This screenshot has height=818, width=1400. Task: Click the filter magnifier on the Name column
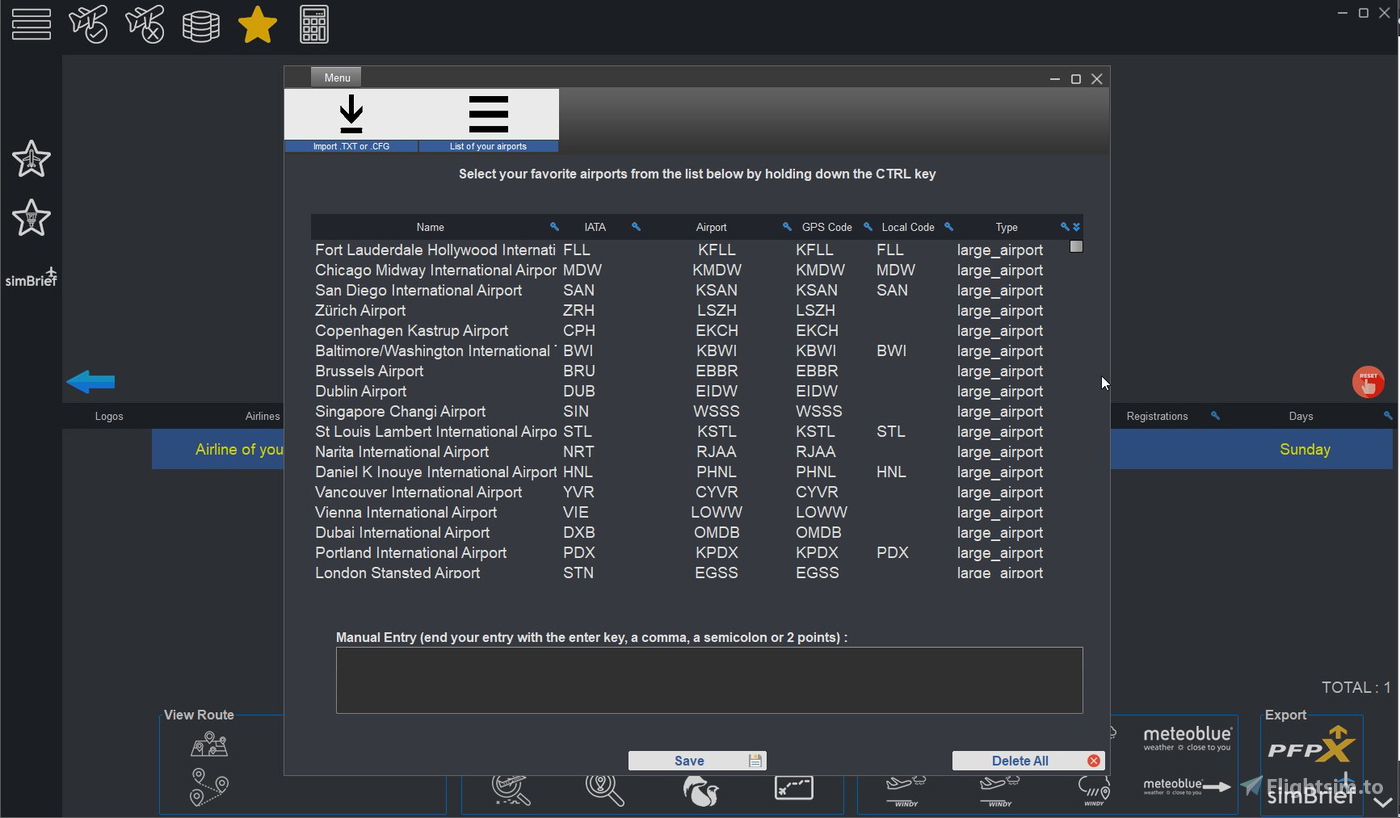pos(554,227)
